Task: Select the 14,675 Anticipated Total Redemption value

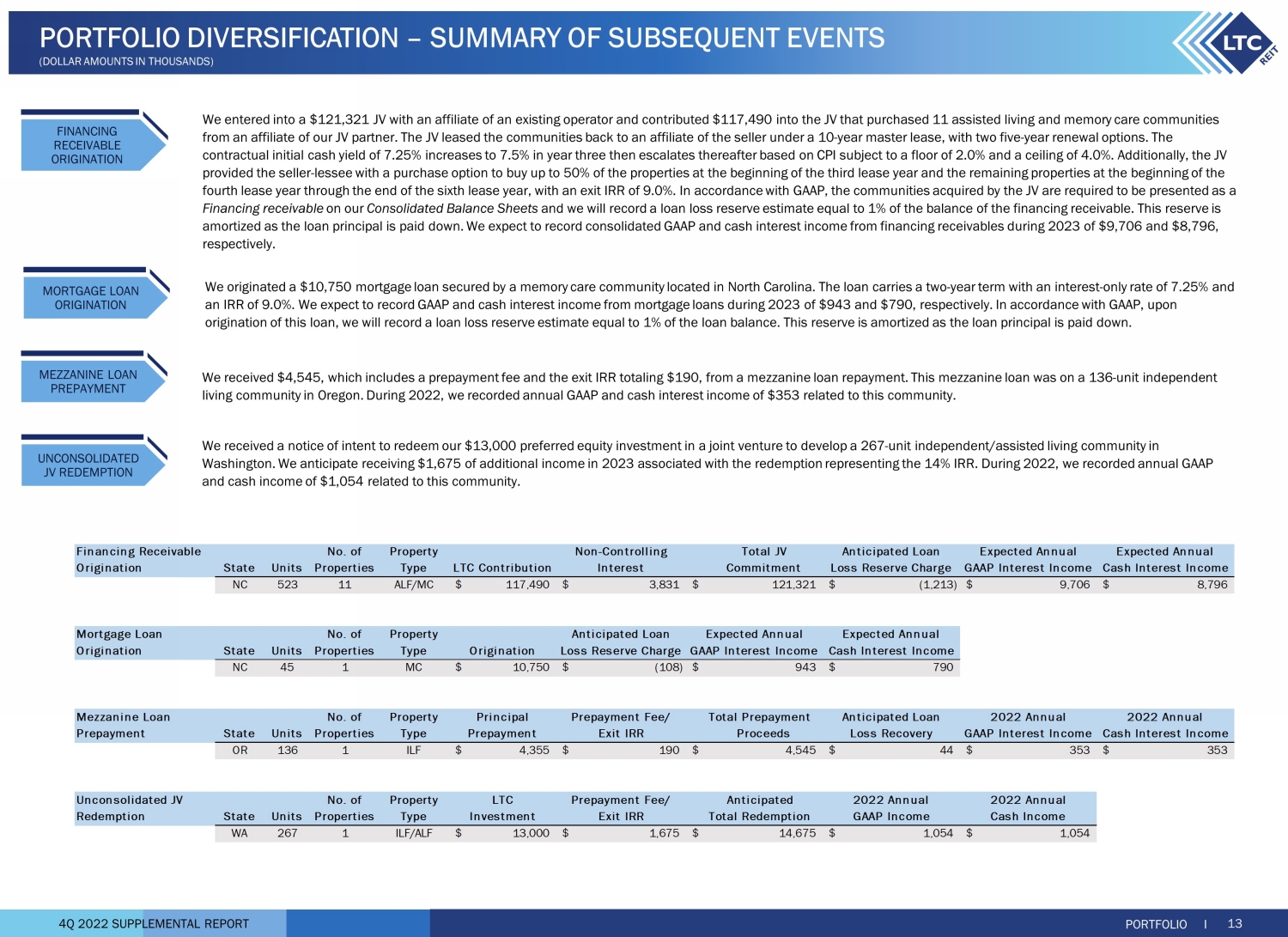Action: click(797, 833)
